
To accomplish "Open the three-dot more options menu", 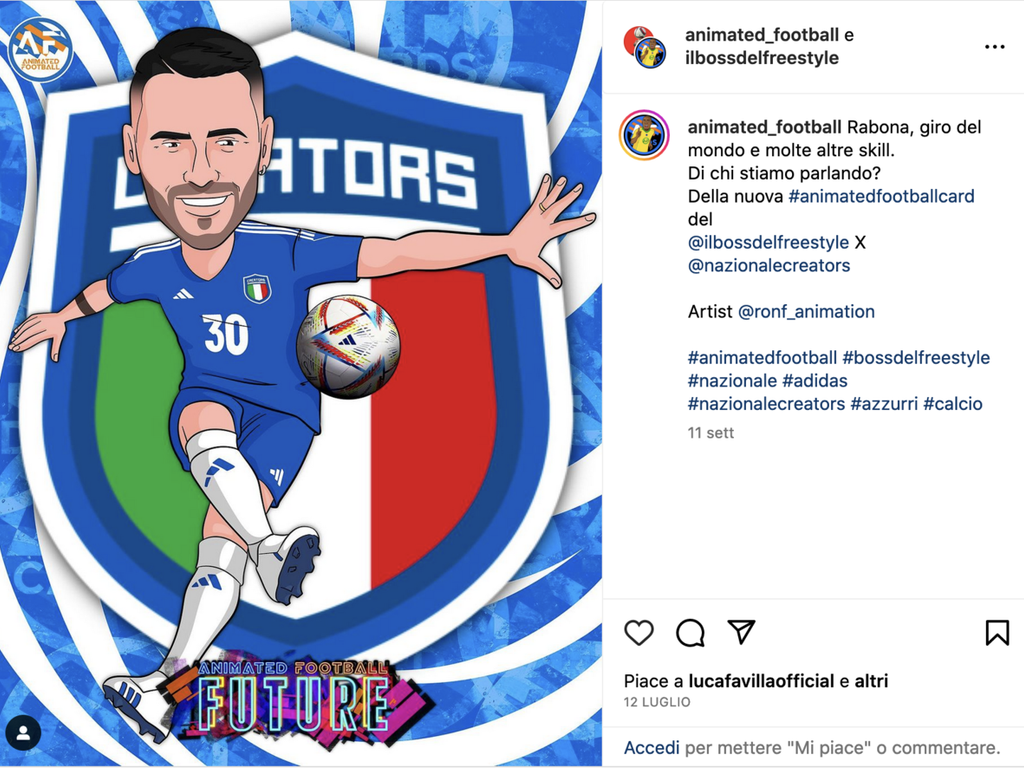I will 994,46.
